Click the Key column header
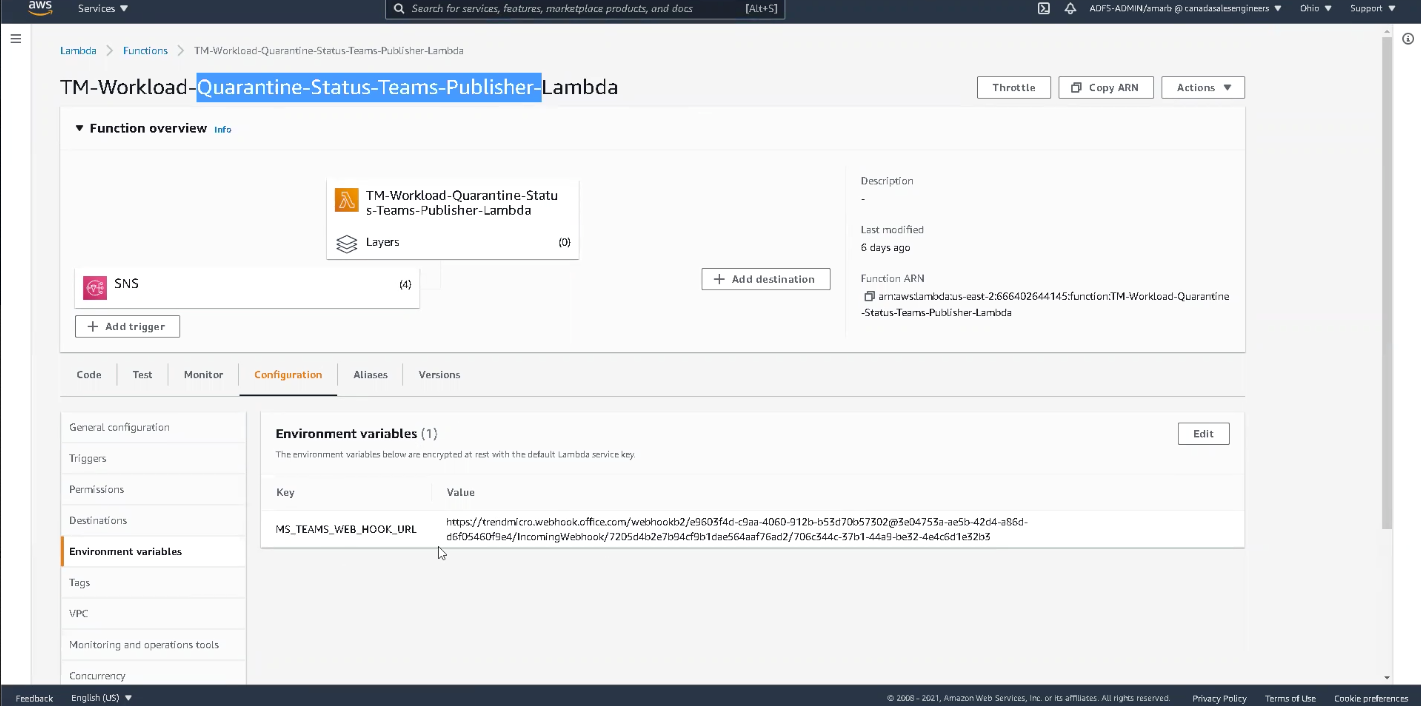 [x=285, y=492]
